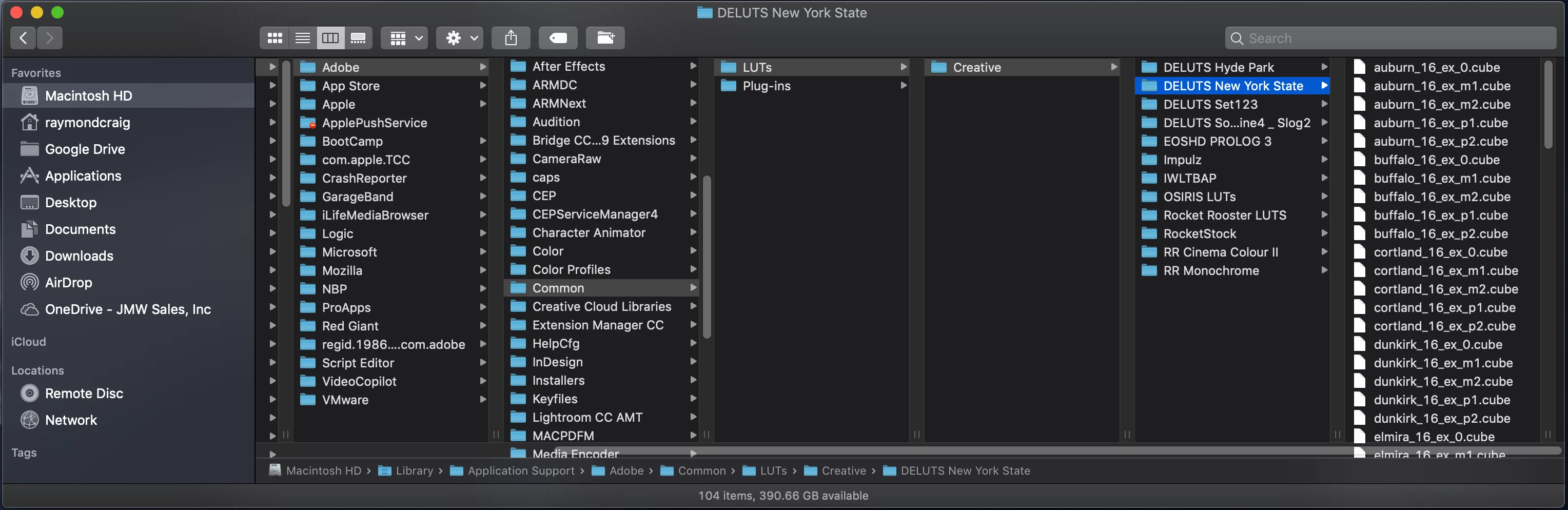Select the DELUTS Hyde Park folder
Image resolution: width=1568 pixels, height=510 pixels.
[x=1232, y=67]
